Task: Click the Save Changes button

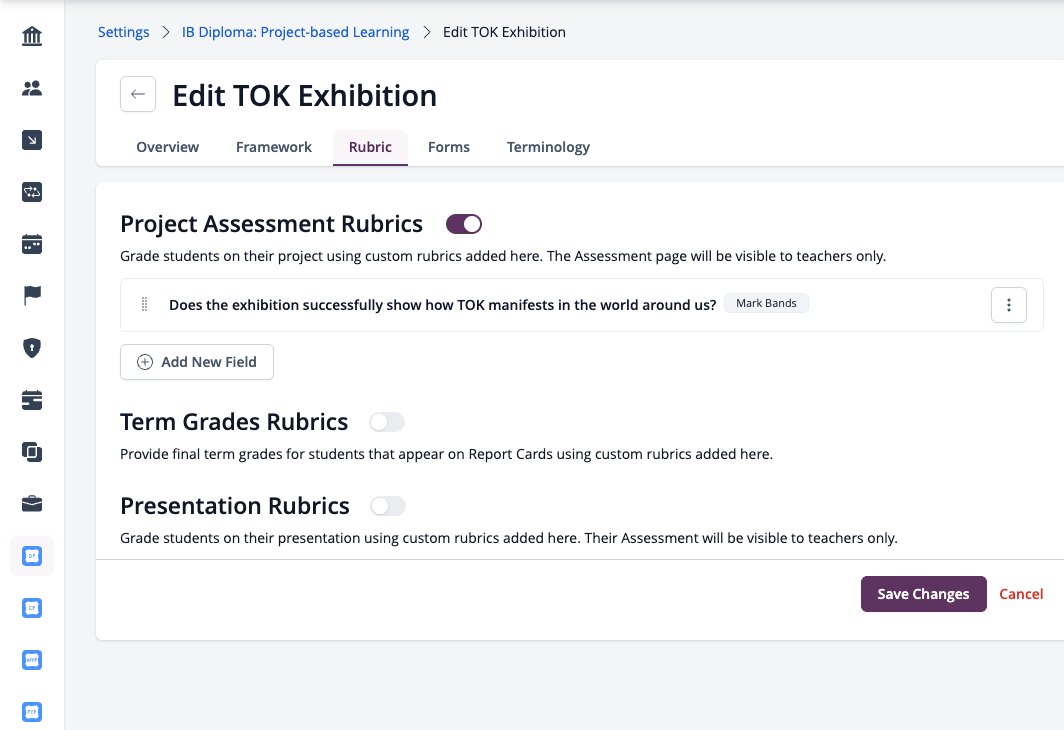Action: coord(924,594)
